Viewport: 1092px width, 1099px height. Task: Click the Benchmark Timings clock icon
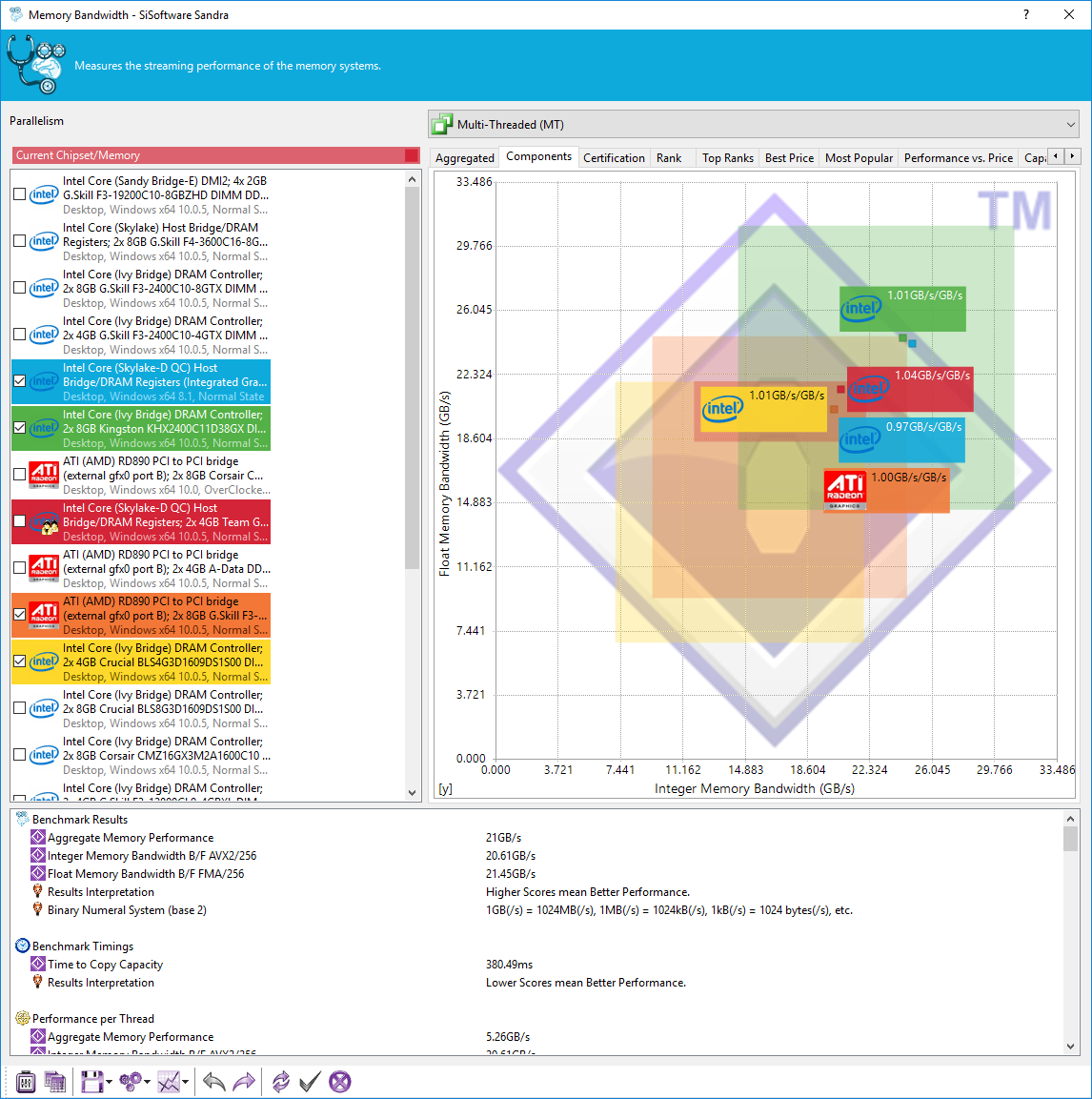[23, 946]
